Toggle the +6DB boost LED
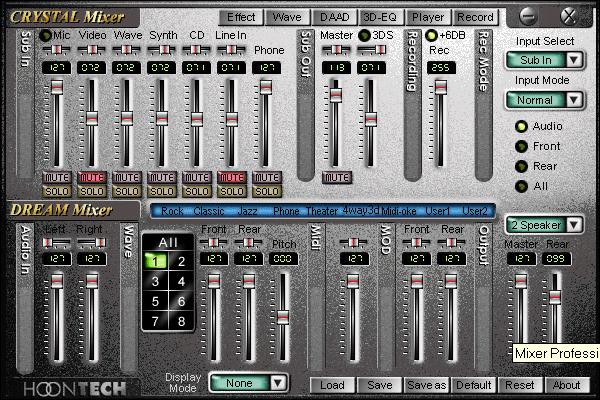This screenshot has height=400, width=600. tap(431, 36)
